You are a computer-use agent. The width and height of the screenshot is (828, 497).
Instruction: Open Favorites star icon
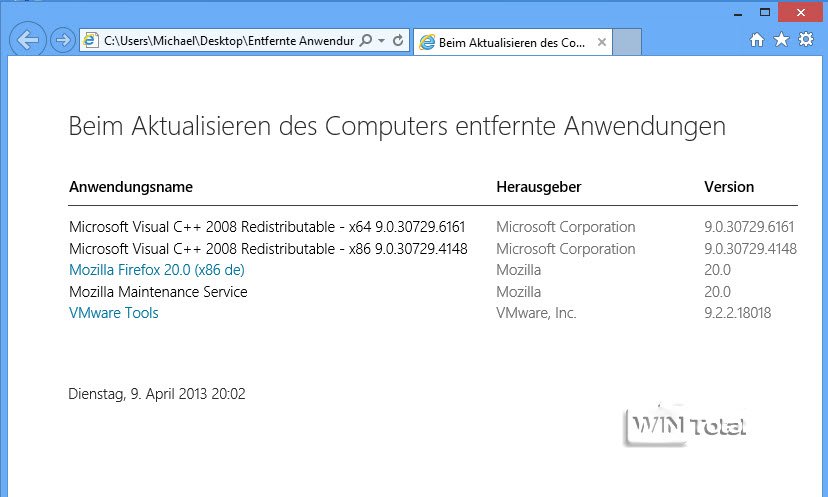tap(781, 39)
